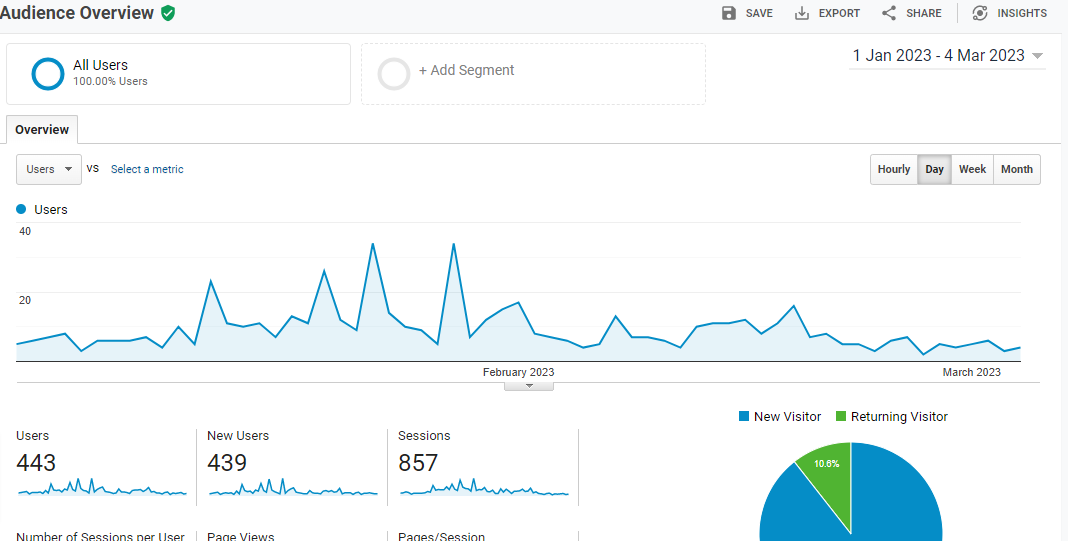
Task: Click the Insights icon
Action: [980, 13]
